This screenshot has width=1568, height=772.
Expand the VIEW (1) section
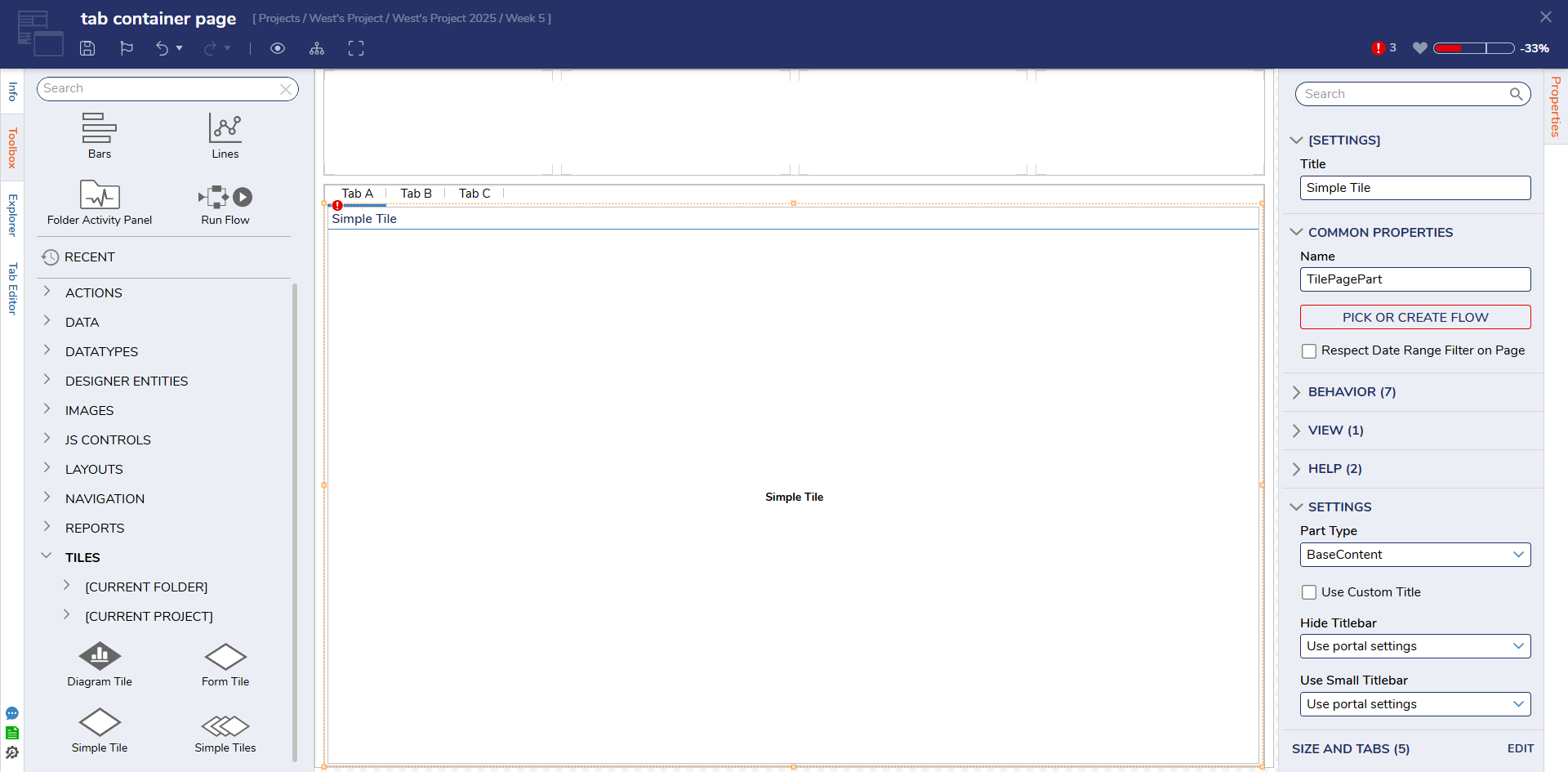click(x=1296, y=431)
